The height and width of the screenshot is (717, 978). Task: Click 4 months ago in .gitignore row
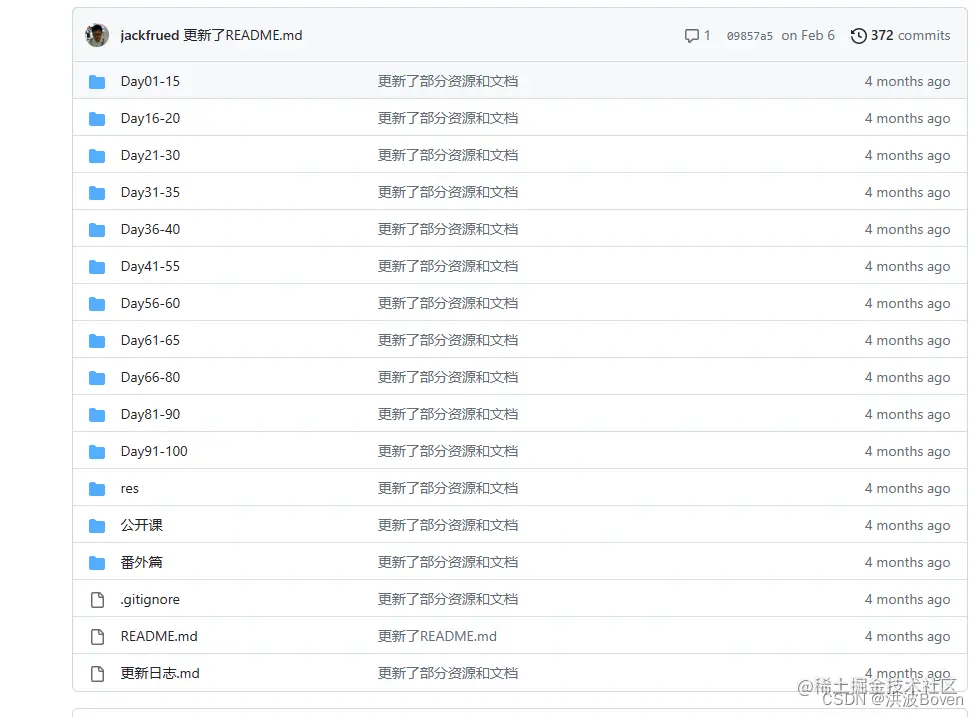(908, 600)
